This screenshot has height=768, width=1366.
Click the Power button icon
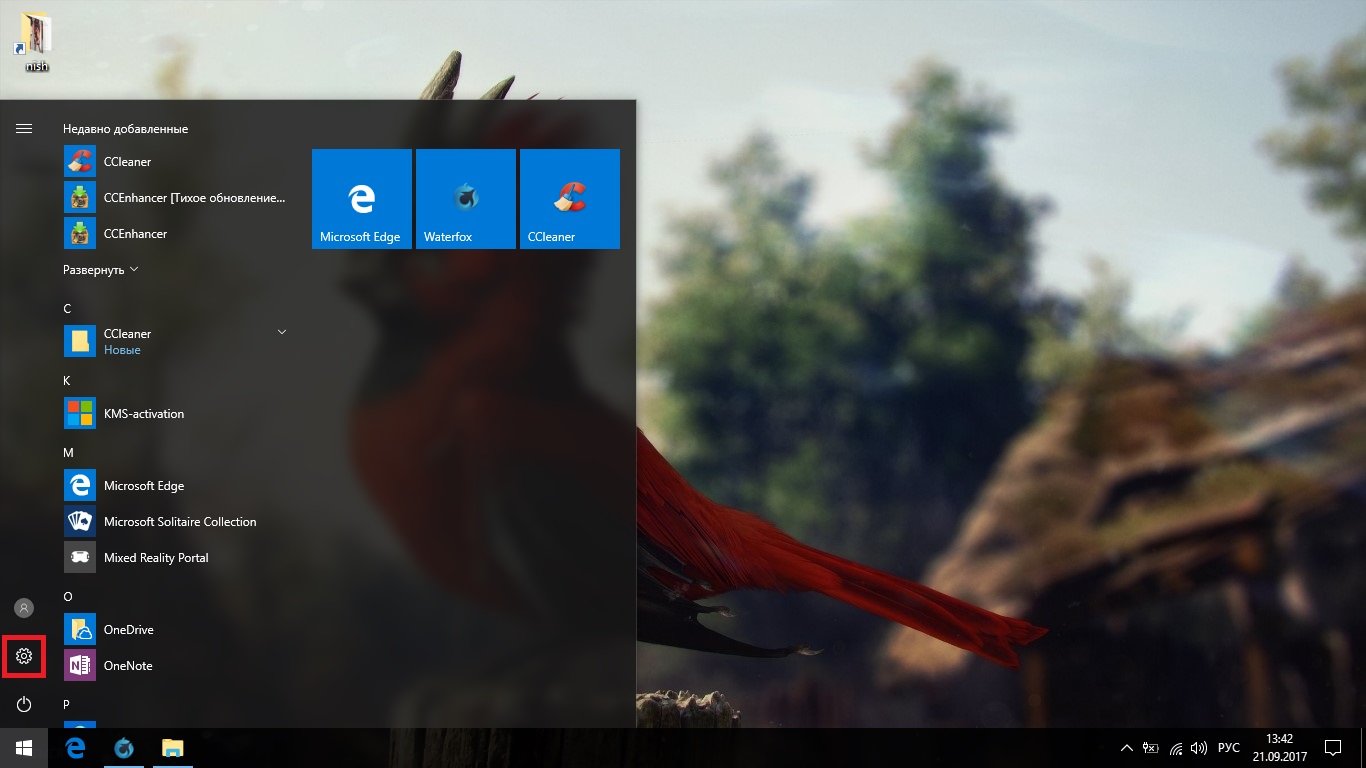(24, 704)
